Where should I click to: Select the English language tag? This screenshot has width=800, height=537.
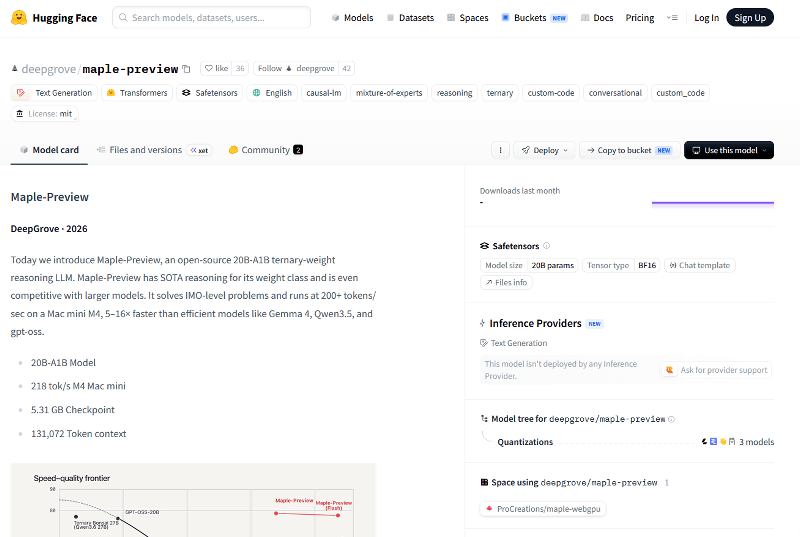[x=272, y=93]
